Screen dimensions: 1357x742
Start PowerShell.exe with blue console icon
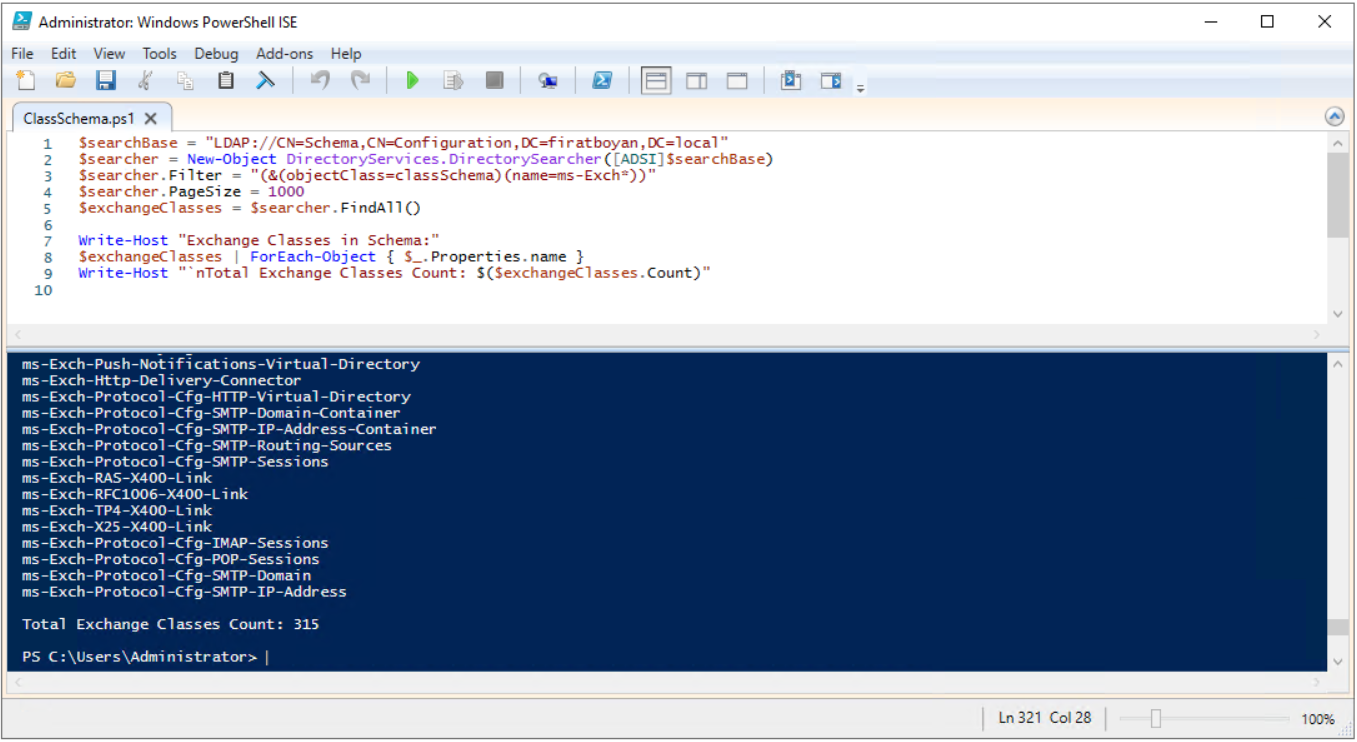[602, 81]
